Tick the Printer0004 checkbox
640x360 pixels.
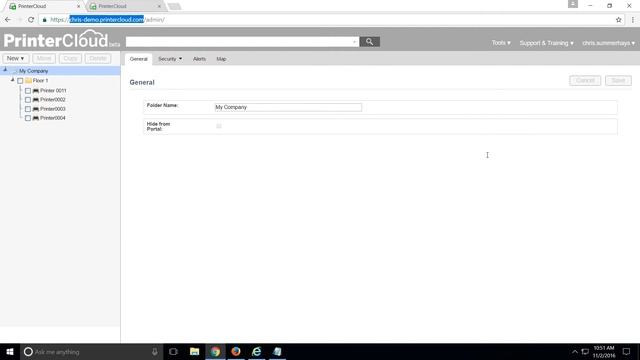pos(28,118)
